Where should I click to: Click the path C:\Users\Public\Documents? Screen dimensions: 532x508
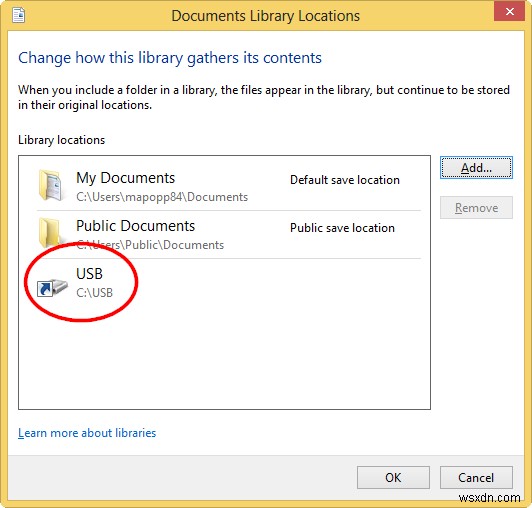tap(150, 245)
